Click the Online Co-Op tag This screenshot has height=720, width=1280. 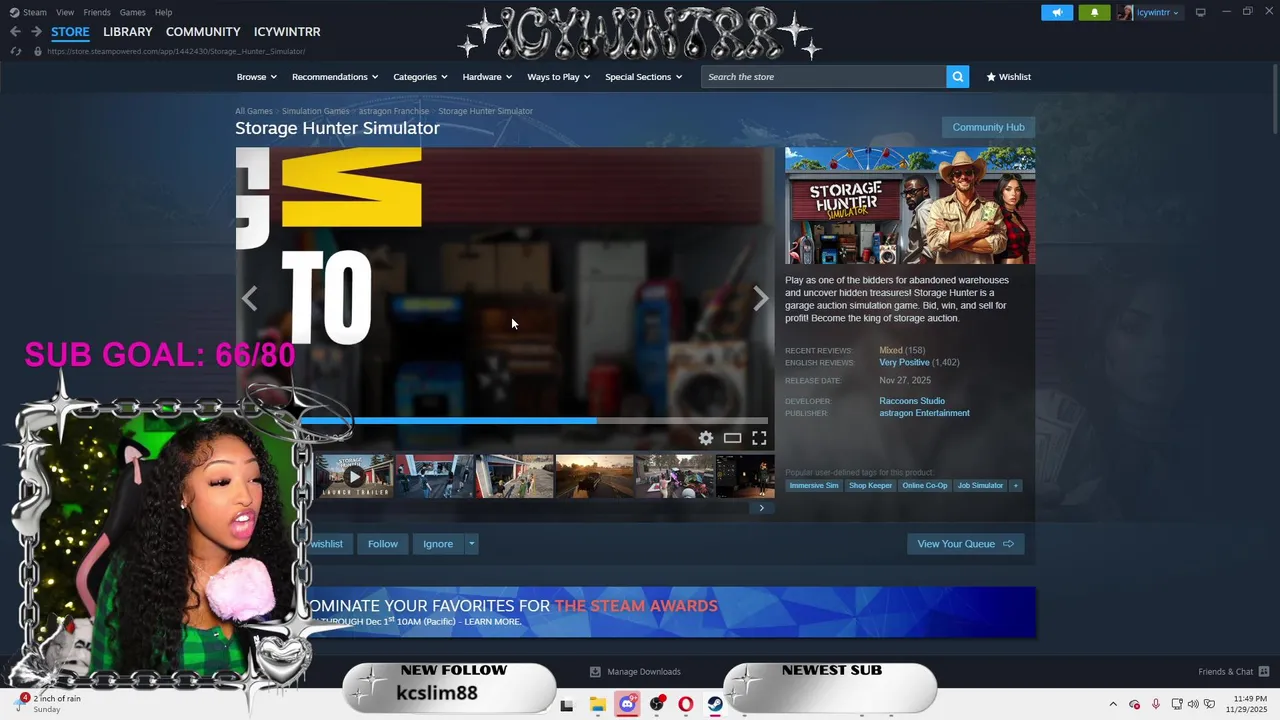coord(925,486)
